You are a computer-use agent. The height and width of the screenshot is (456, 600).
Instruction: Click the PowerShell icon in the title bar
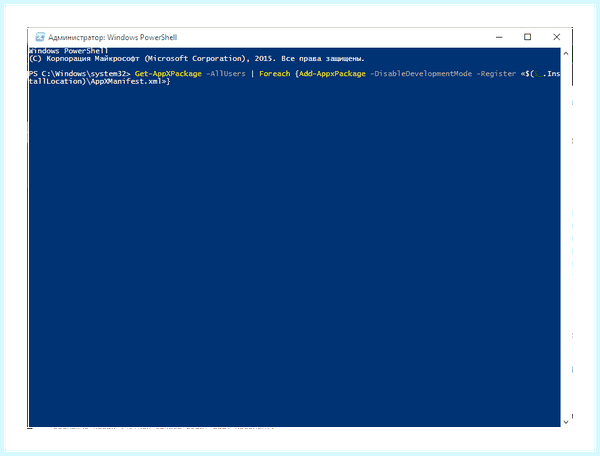coord(40,37)
